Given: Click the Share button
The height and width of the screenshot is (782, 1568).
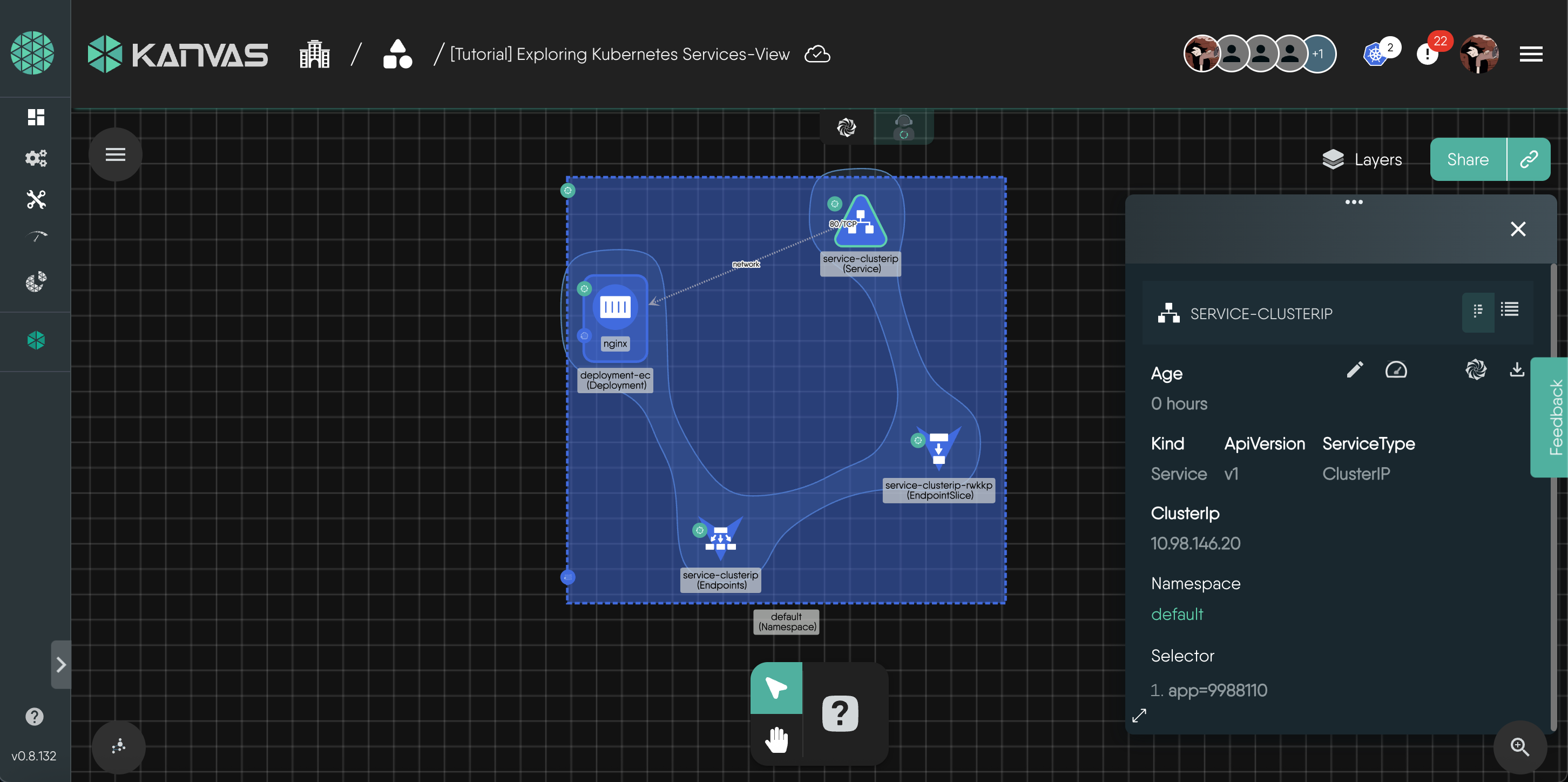Looking at the screenshot, I should [1468, 159].
